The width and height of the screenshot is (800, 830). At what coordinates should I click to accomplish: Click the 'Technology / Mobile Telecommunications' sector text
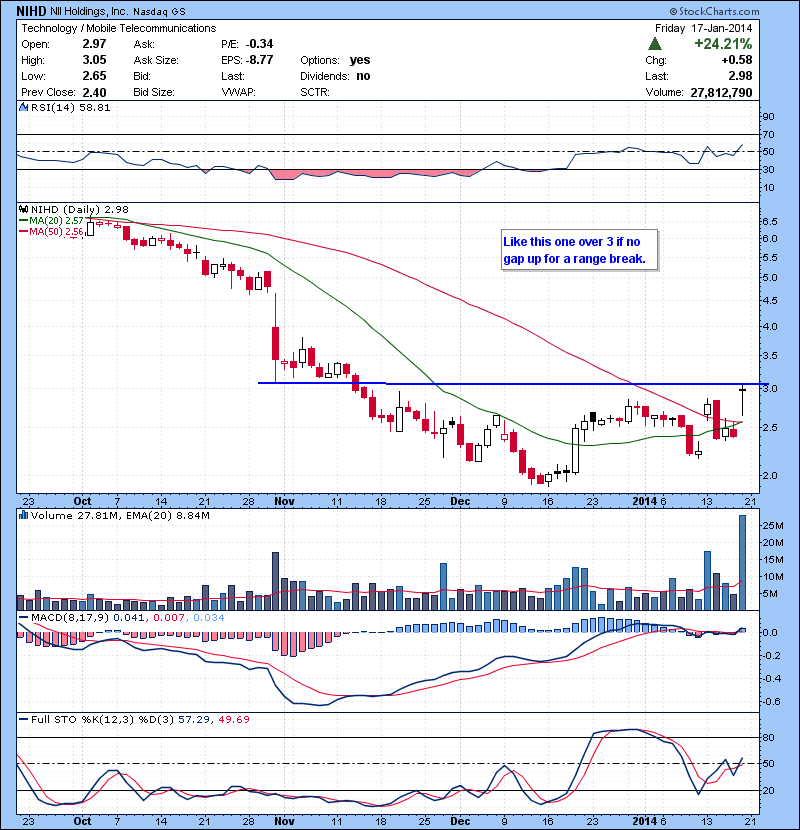click(x=119, y=28)
